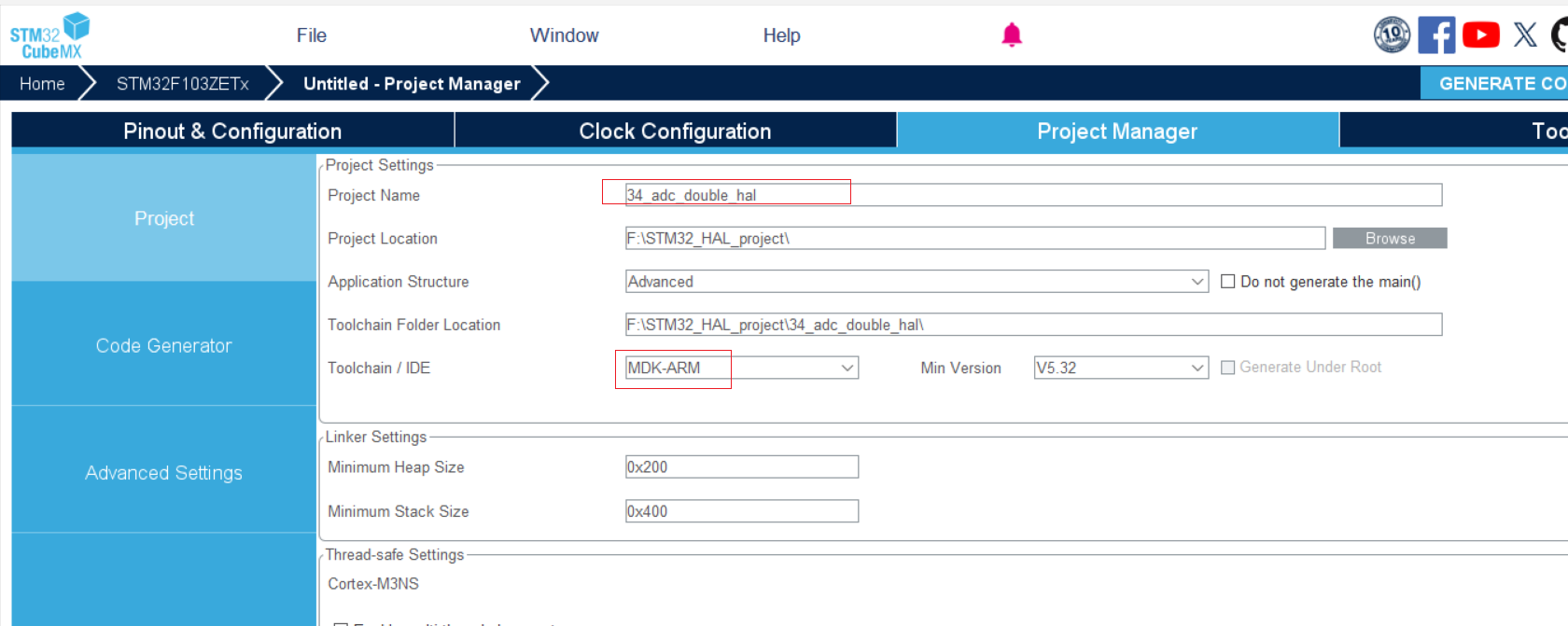Screen dimensions: 1568x626
Task: Click the Thread-safe Settings group label
Action: click(395, 555)
